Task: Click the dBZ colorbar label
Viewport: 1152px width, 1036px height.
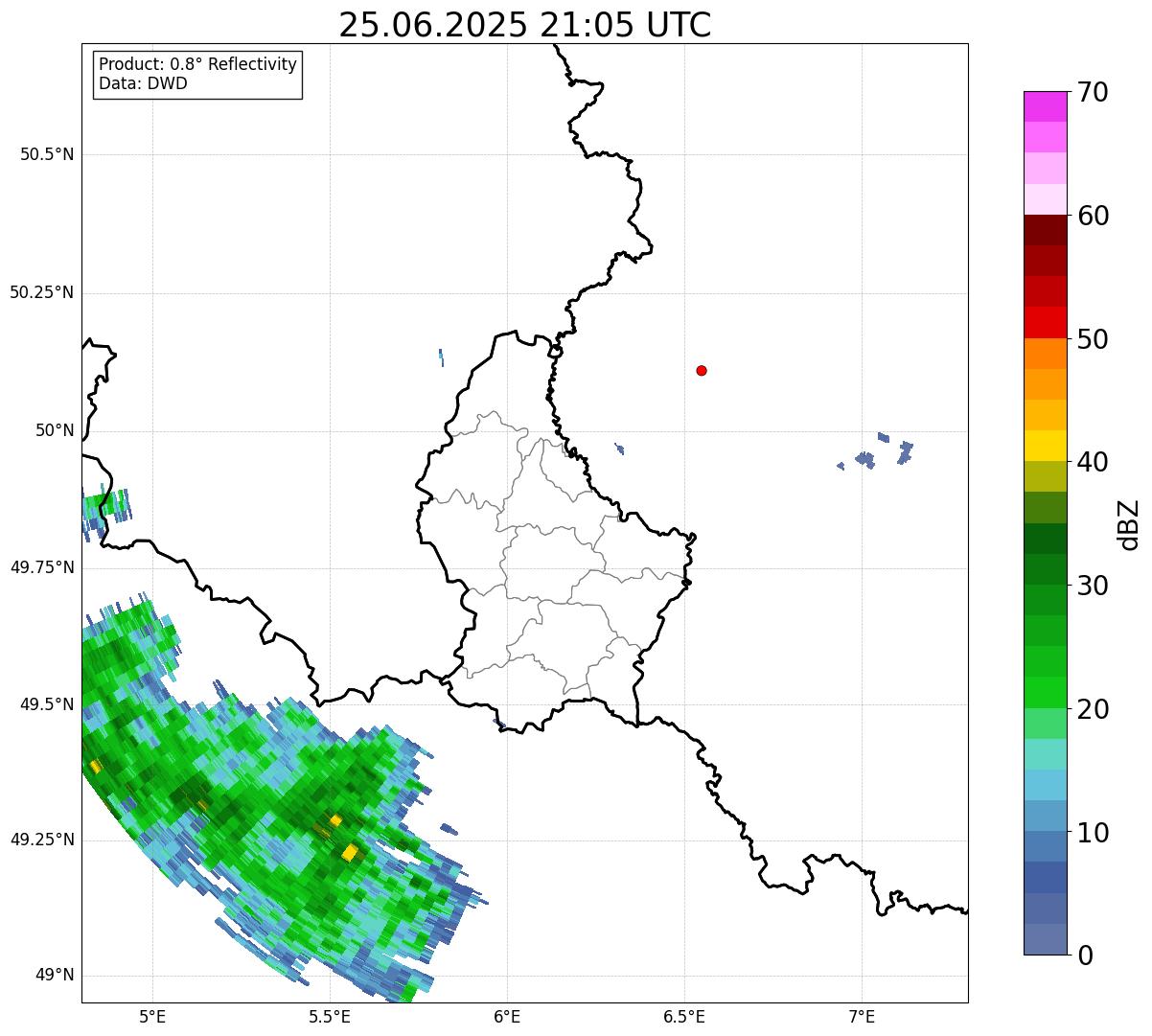Action: click(x=1130, y=523)
